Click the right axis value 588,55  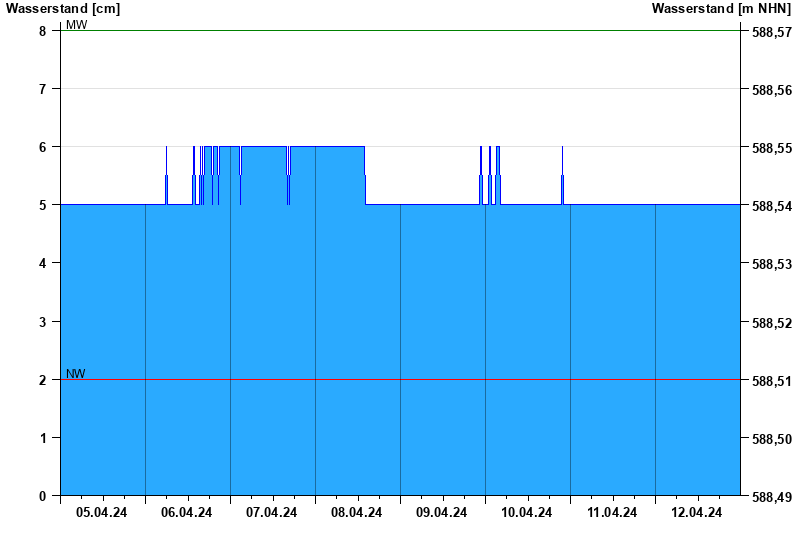click(x=772, y=148)
